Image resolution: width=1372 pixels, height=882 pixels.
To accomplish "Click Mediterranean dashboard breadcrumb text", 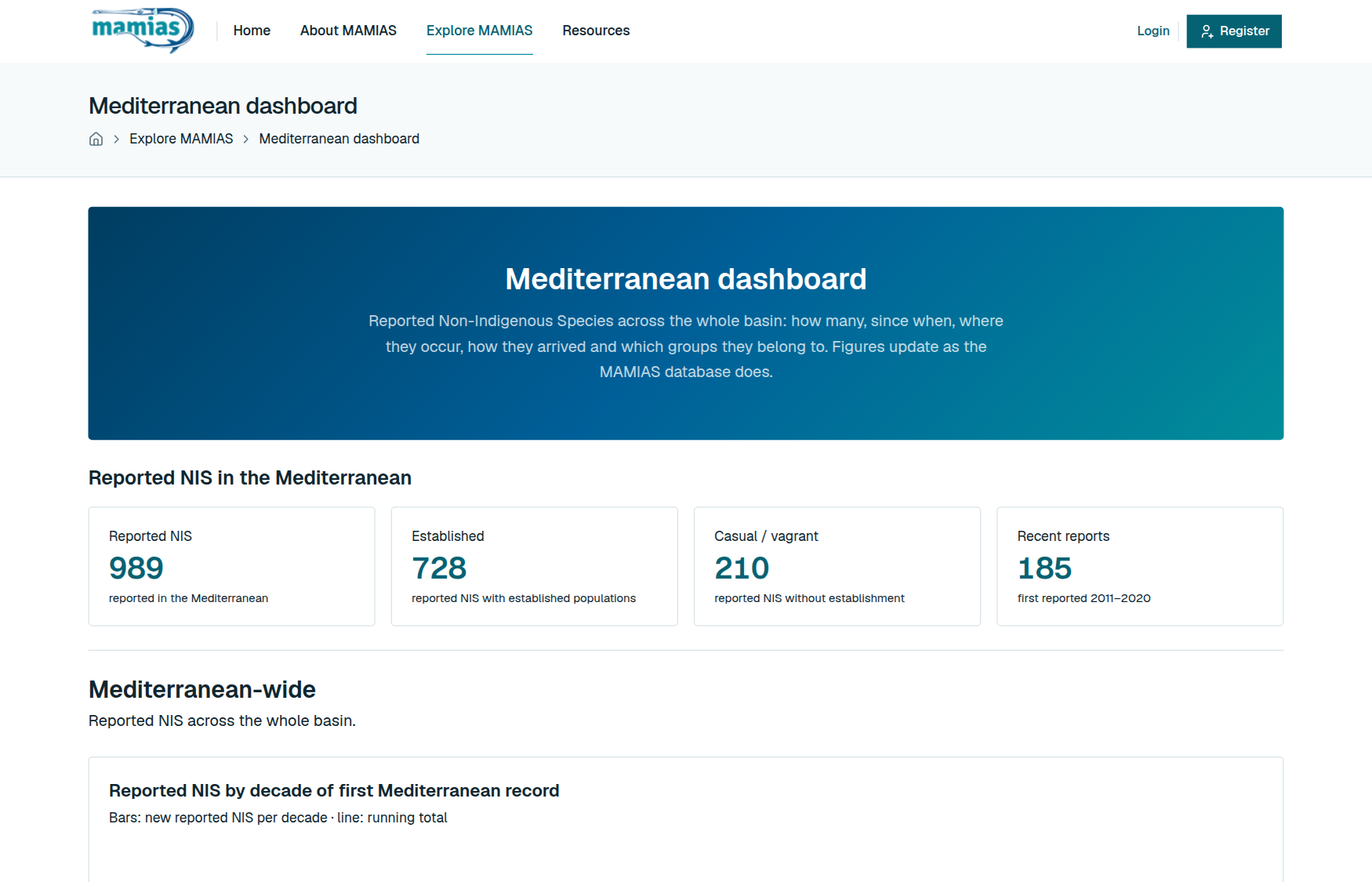I will (x=339, y=139).
